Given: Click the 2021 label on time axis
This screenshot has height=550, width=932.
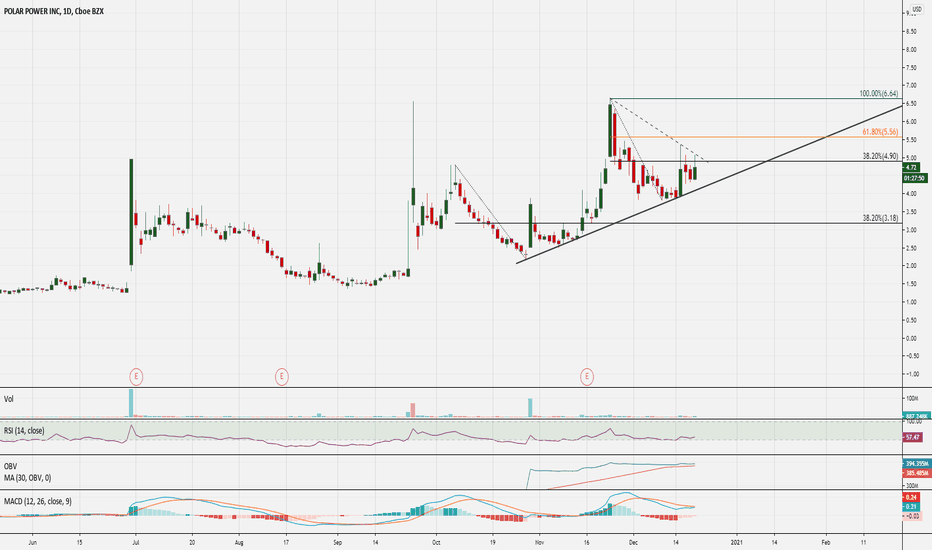Looking at the screenshot, I should (736, 542).
